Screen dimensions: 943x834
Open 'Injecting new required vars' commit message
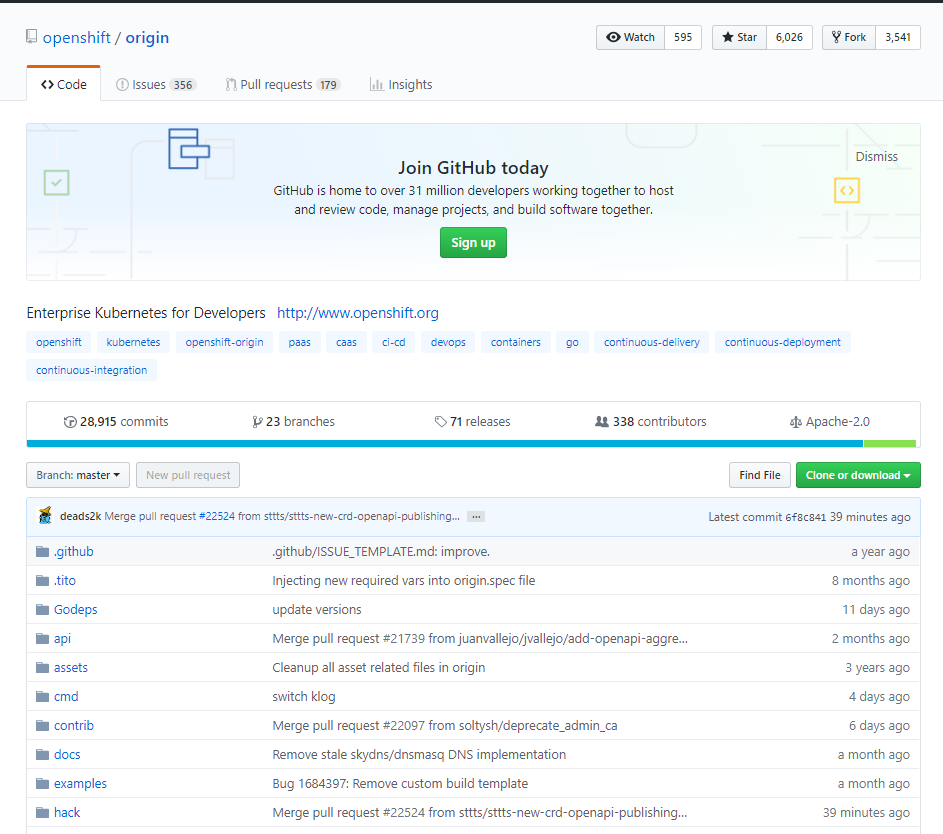pyautogui.click(x=404, y=580)
